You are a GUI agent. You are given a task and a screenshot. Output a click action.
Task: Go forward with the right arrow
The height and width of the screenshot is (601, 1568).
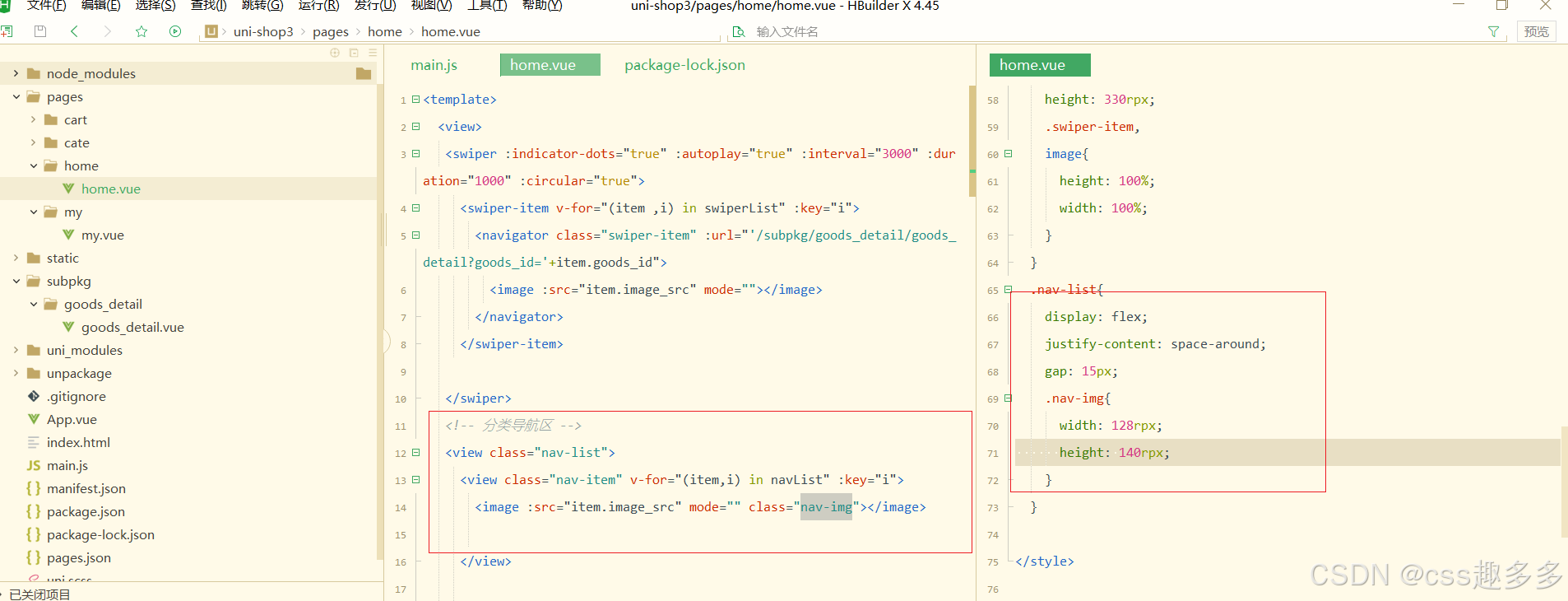pyautogui.click(x=107, y=31)
